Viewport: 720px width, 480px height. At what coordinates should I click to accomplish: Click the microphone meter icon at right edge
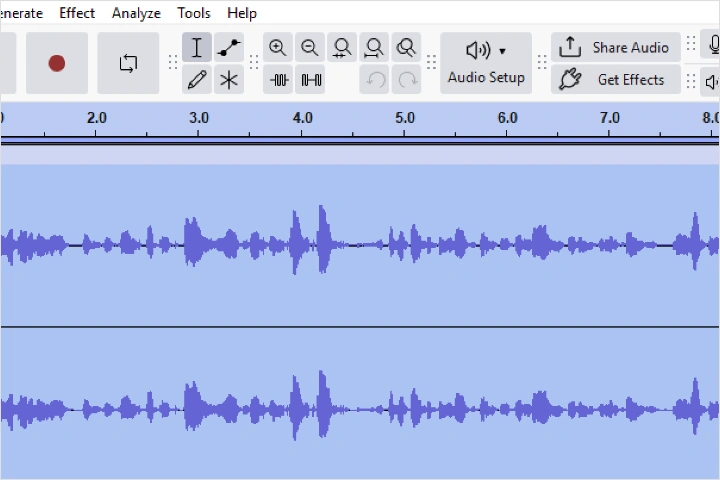(713, 45)
